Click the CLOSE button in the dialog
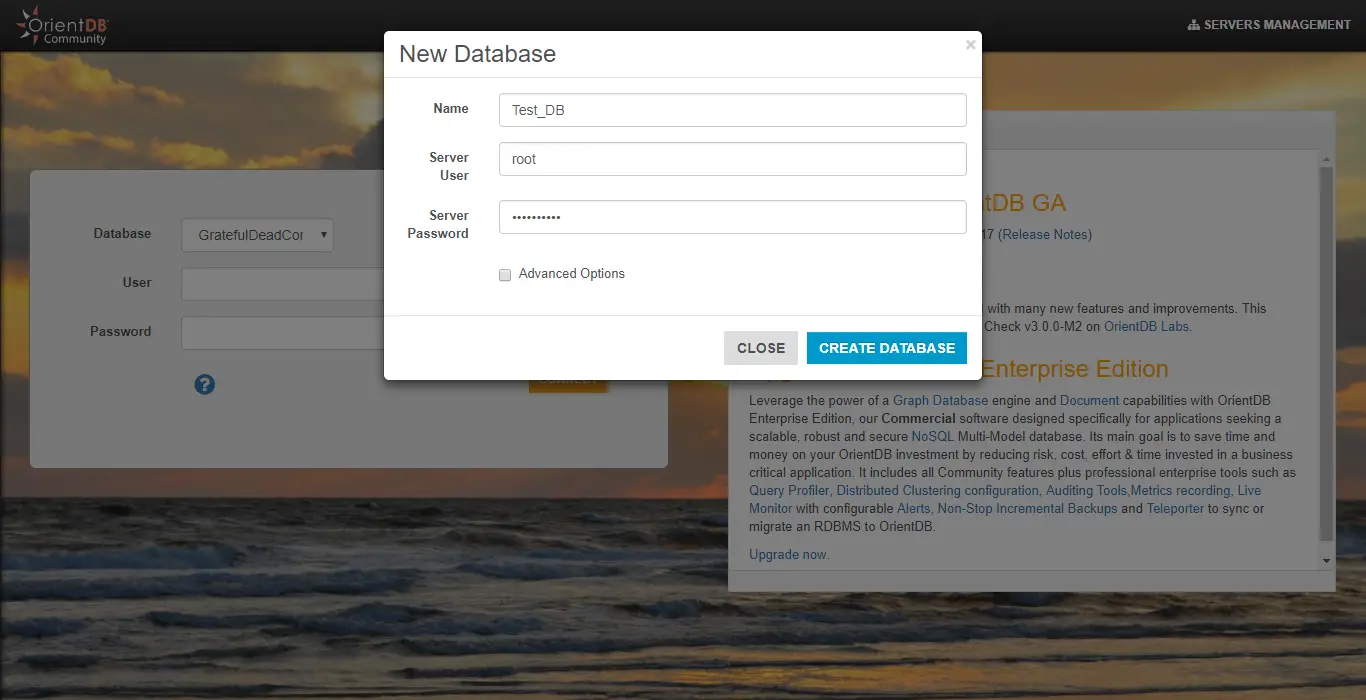This screenshot has height=700, width=1366. coord(761,348)
